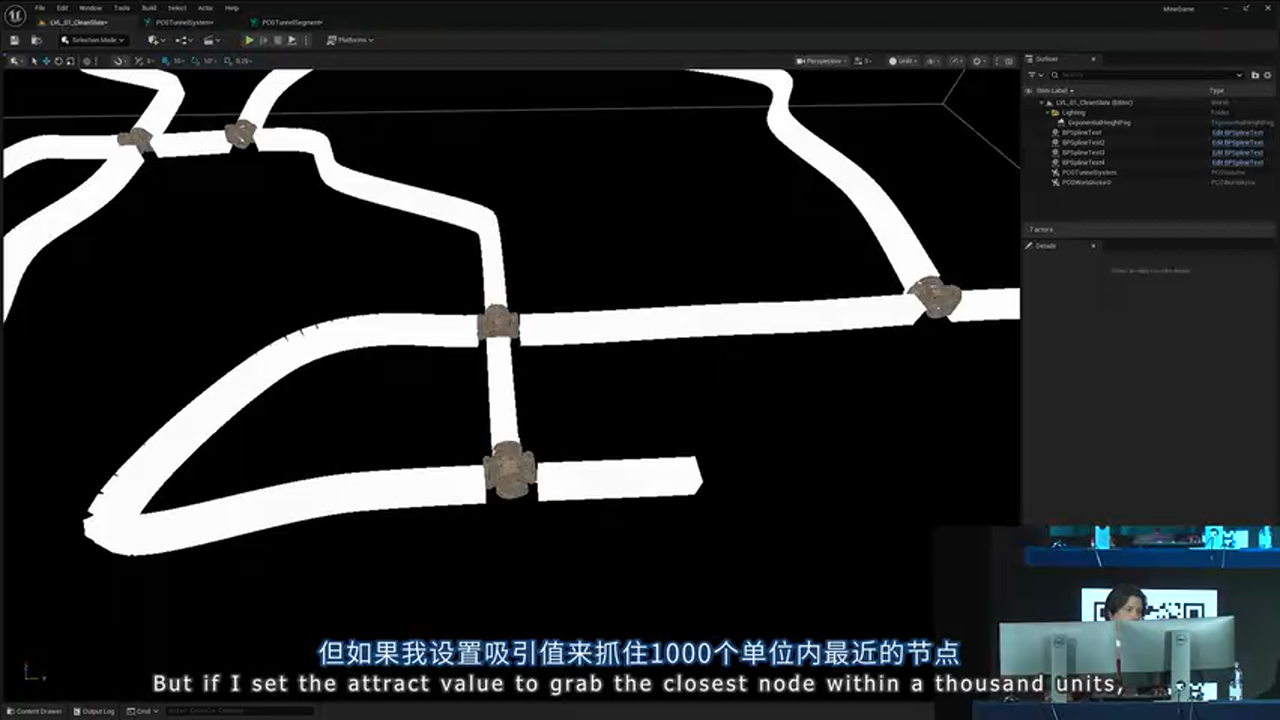Toggle rotation snapping at 10 degrees
This screenshot has width=1280, height=720.
[193, 60]
